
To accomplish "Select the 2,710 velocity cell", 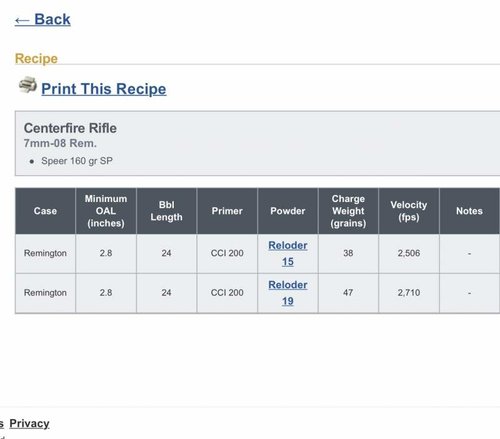I will point(409,293).
